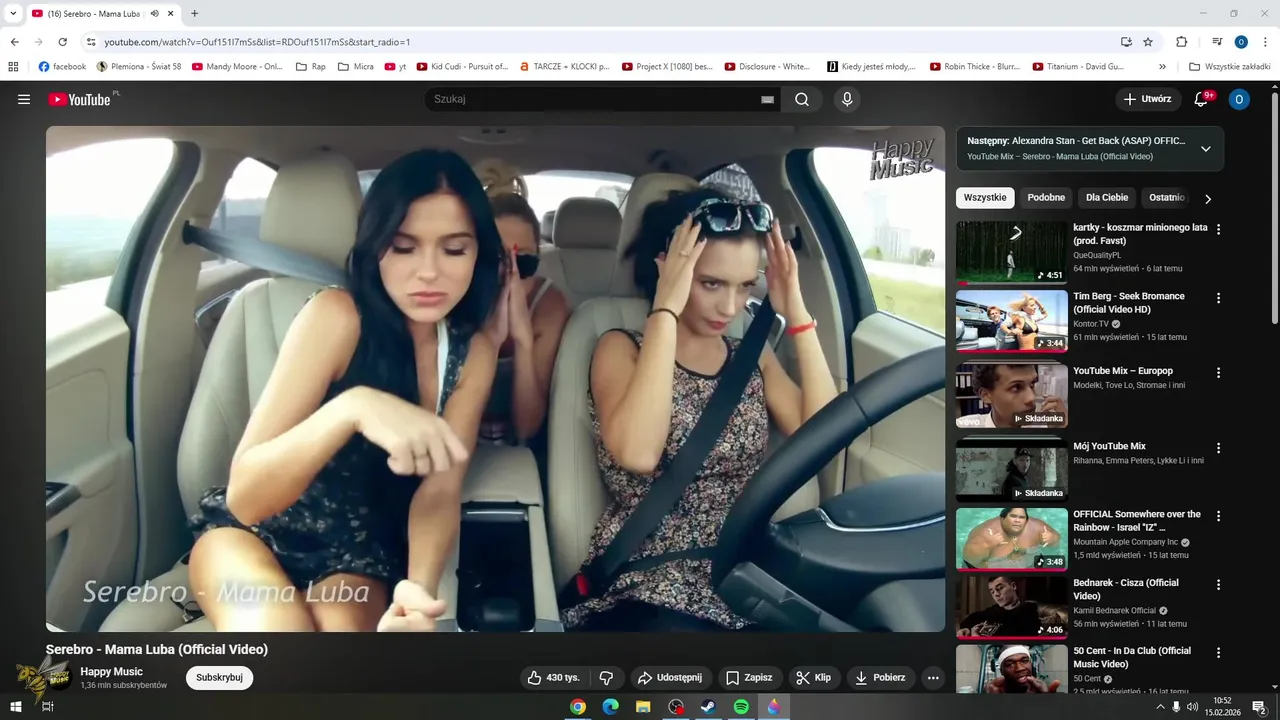Open the facebook bookmark
1280x720 pixels.
coord(62,67)
